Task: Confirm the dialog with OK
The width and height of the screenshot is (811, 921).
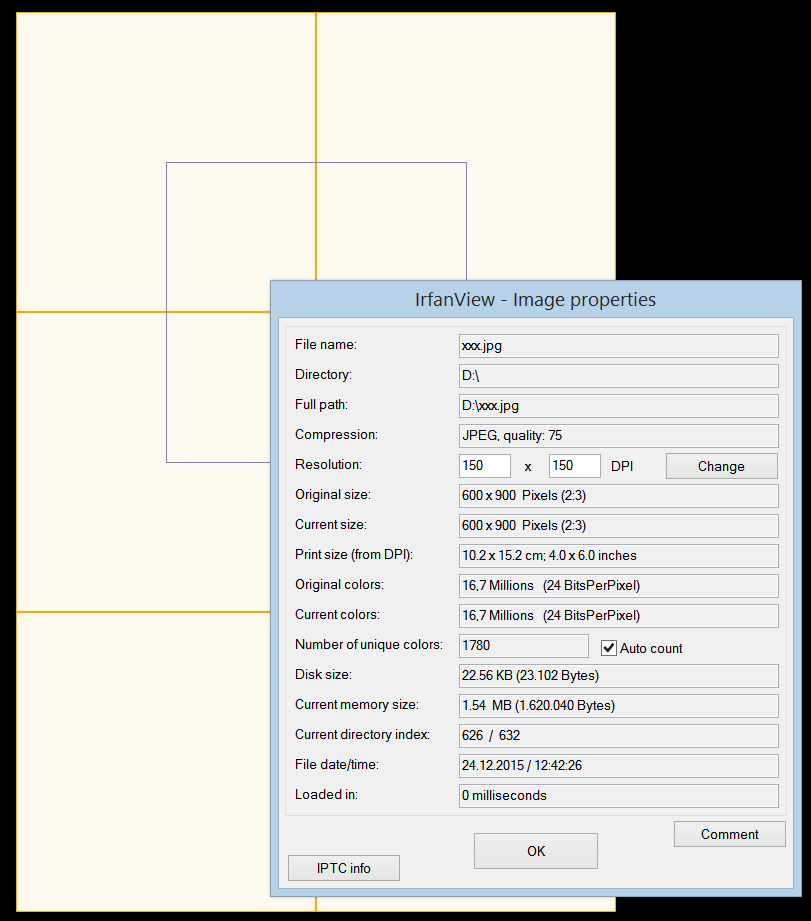Action: [x=536, y=851]
